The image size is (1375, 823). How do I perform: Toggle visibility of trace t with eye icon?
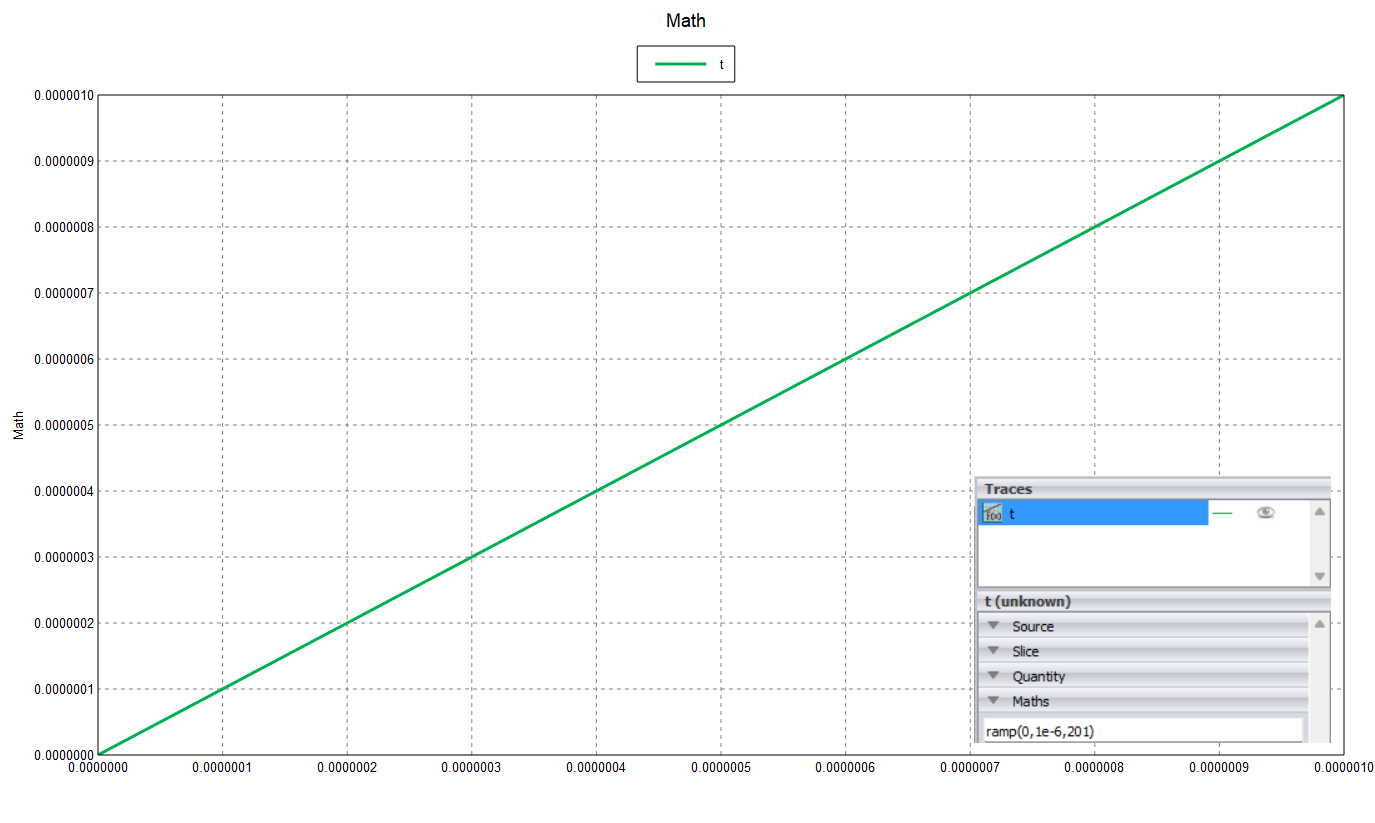[1266, 513]
